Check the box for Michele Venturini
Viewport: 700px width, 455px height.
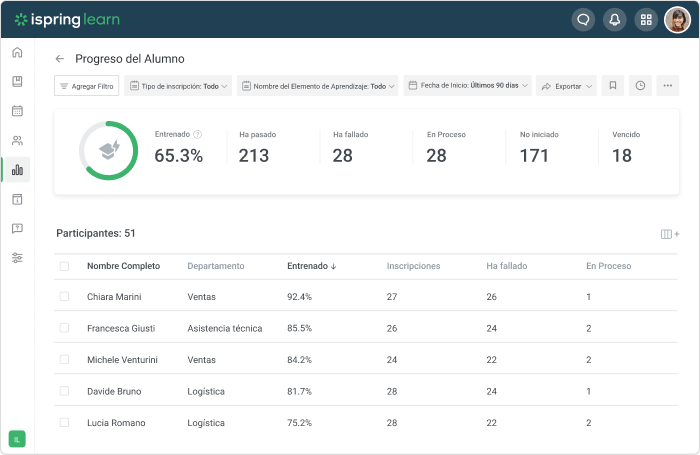pyautogui.click(x=64, y=359)
